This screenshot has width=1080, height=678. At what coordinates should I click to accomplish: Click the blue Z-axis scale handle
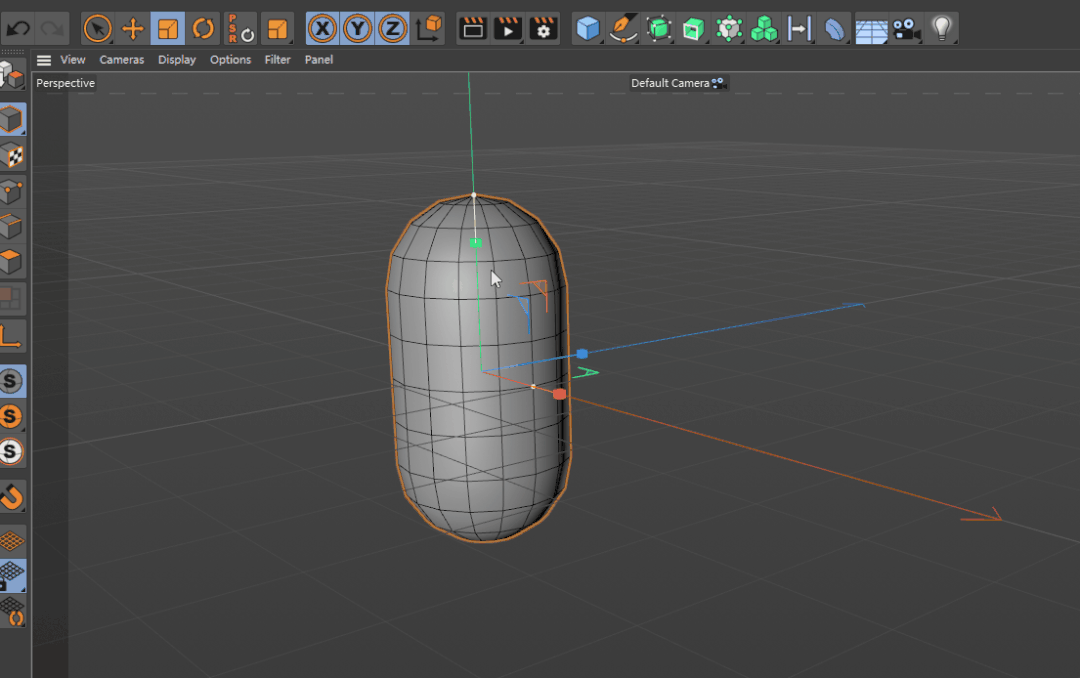point(582,353)
